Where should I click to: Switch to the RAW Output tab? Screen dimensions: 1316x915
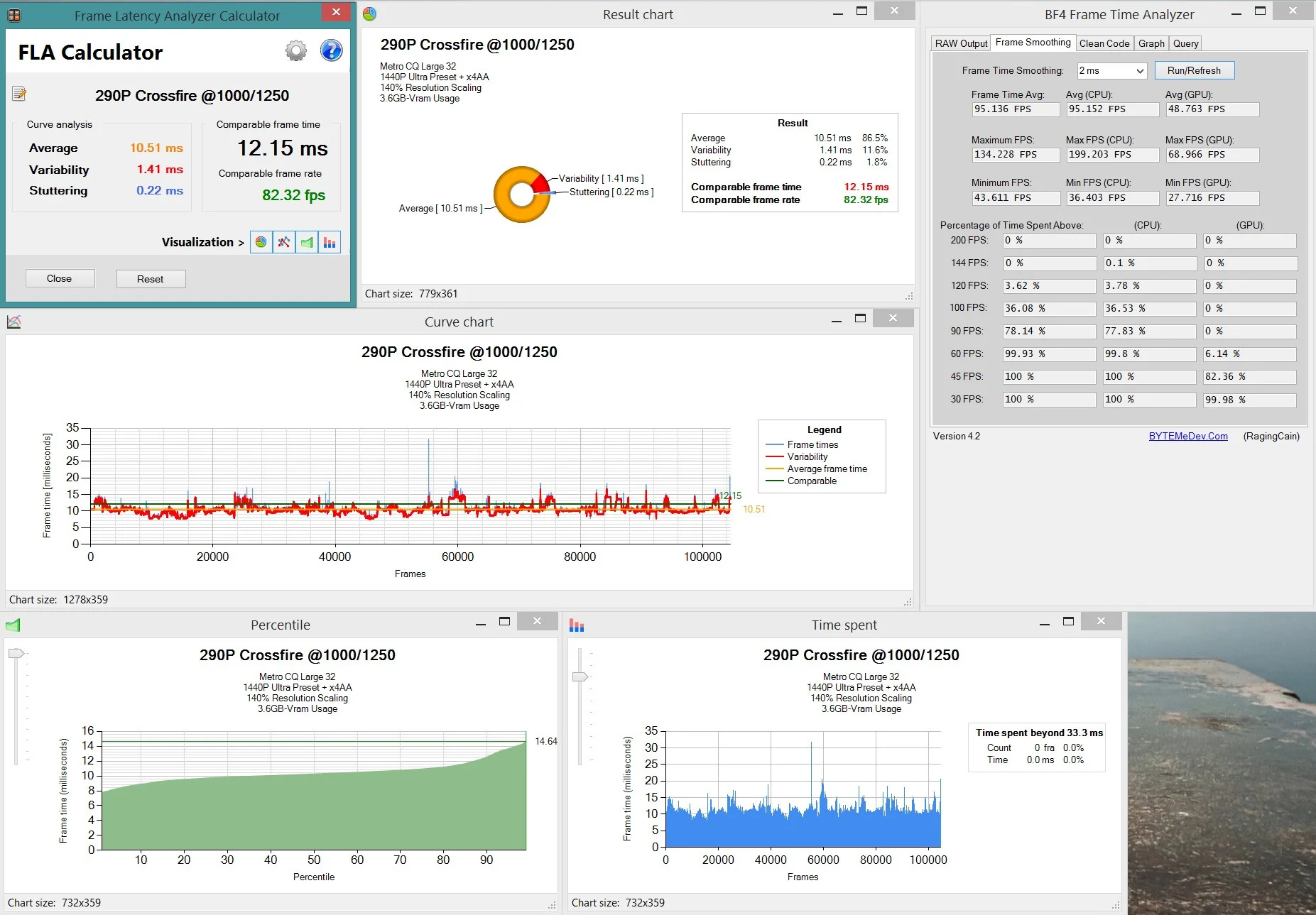(x=961, y=43)
